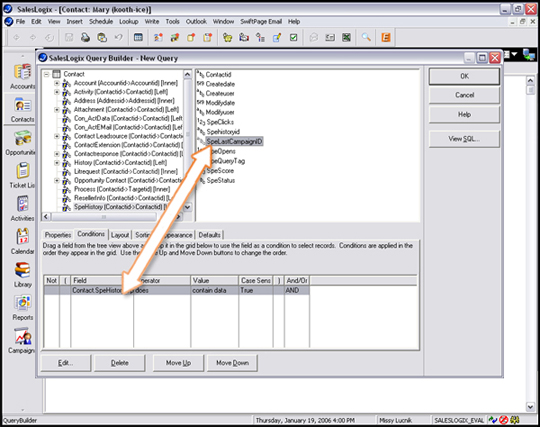Click the Cancel button
Image resolution: width=540 pixels, height=427 pixels.
click(464, 95)
